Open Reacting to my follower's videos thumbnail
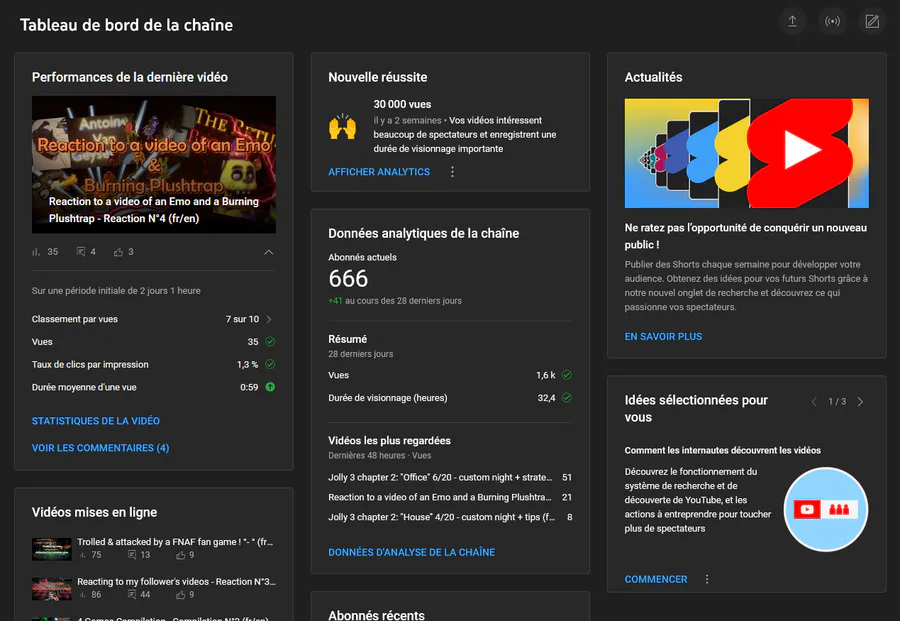This screenshot has height=621, width=900. coord(52,589)
